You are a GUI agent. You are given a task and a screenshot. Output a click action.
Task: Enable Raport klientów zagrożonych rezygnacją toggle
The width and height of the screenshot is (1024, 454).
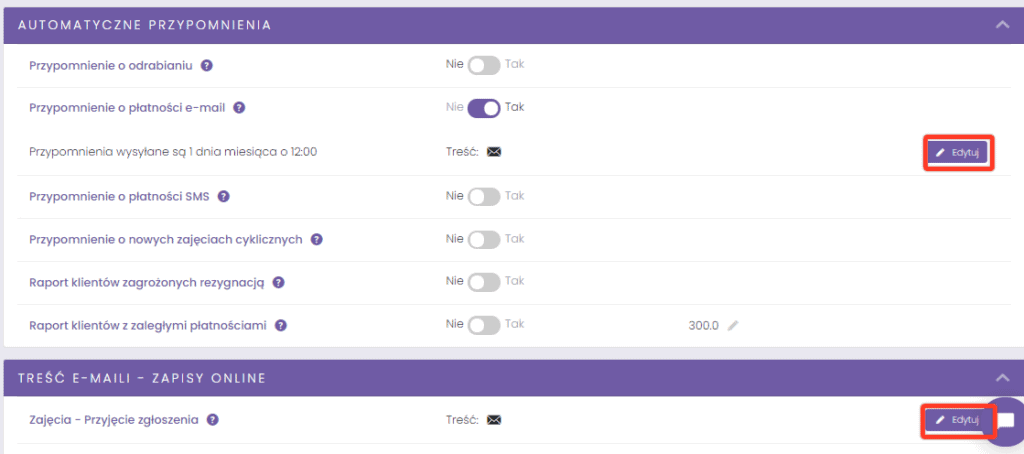coord(484,283)
